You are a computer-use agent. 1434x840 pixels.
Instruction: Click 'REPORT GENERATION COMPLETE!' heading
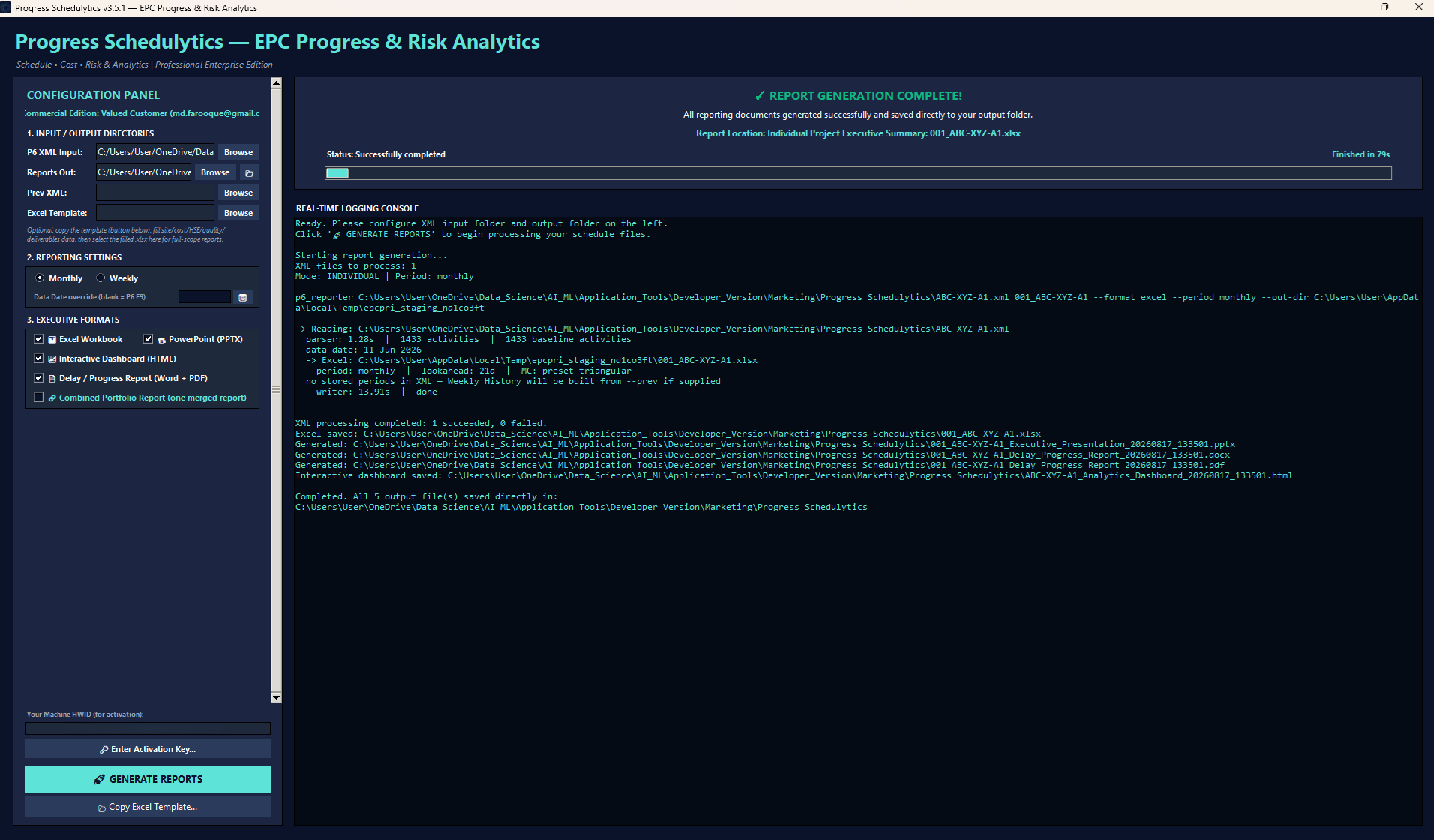(858, 95)
